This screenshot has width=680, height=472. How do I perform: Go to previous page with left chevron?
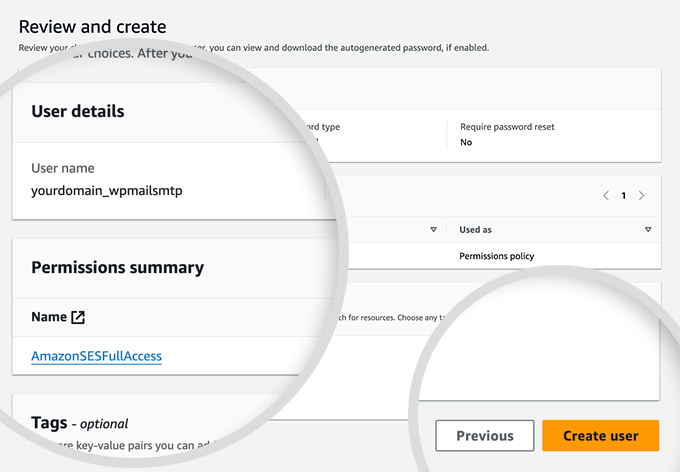pos(606,196)
